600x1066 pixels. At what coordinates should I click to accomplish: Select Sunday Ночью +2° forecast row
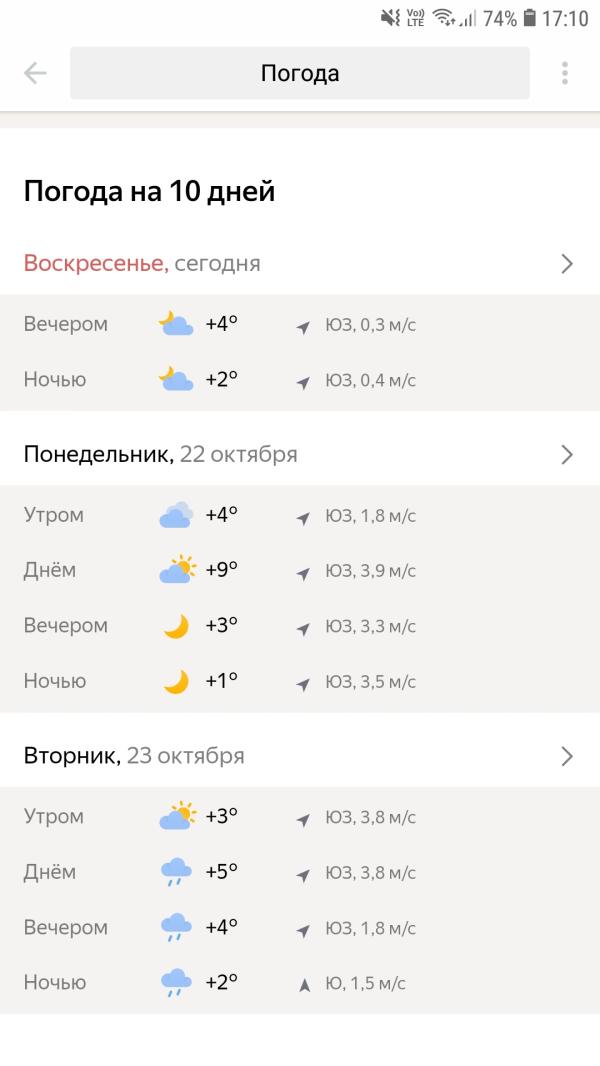click(x=300, y=379)
